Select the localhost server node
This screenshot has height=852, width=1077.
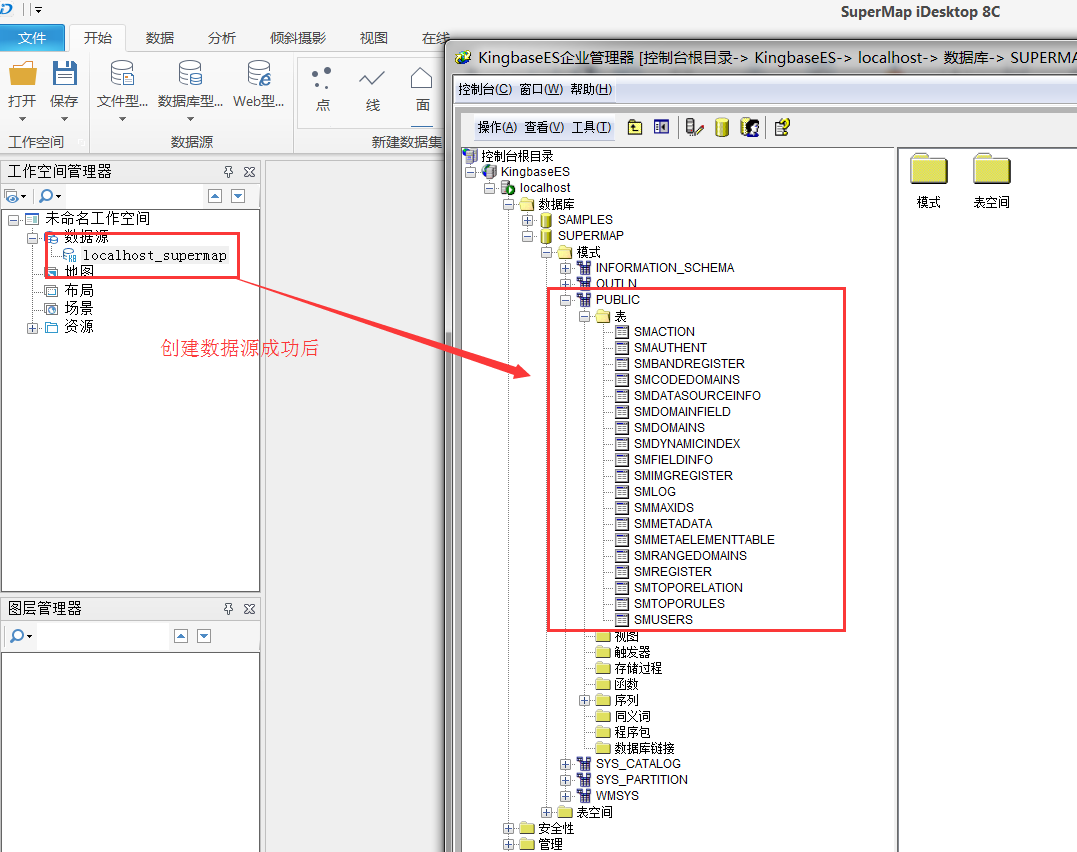click(x=545, y=188)
